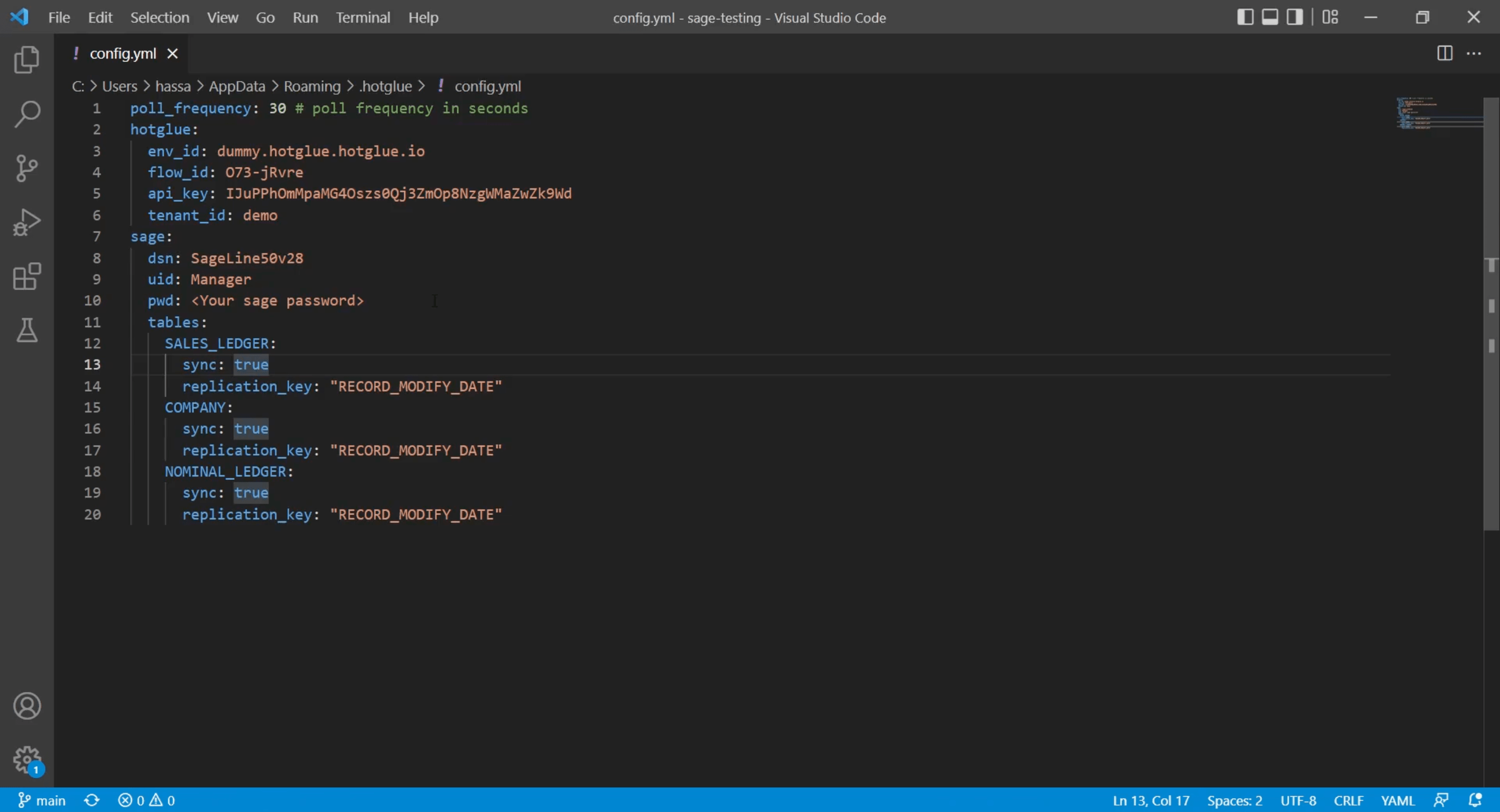
Task: Open the Go menu
Action: coord(265,17)
